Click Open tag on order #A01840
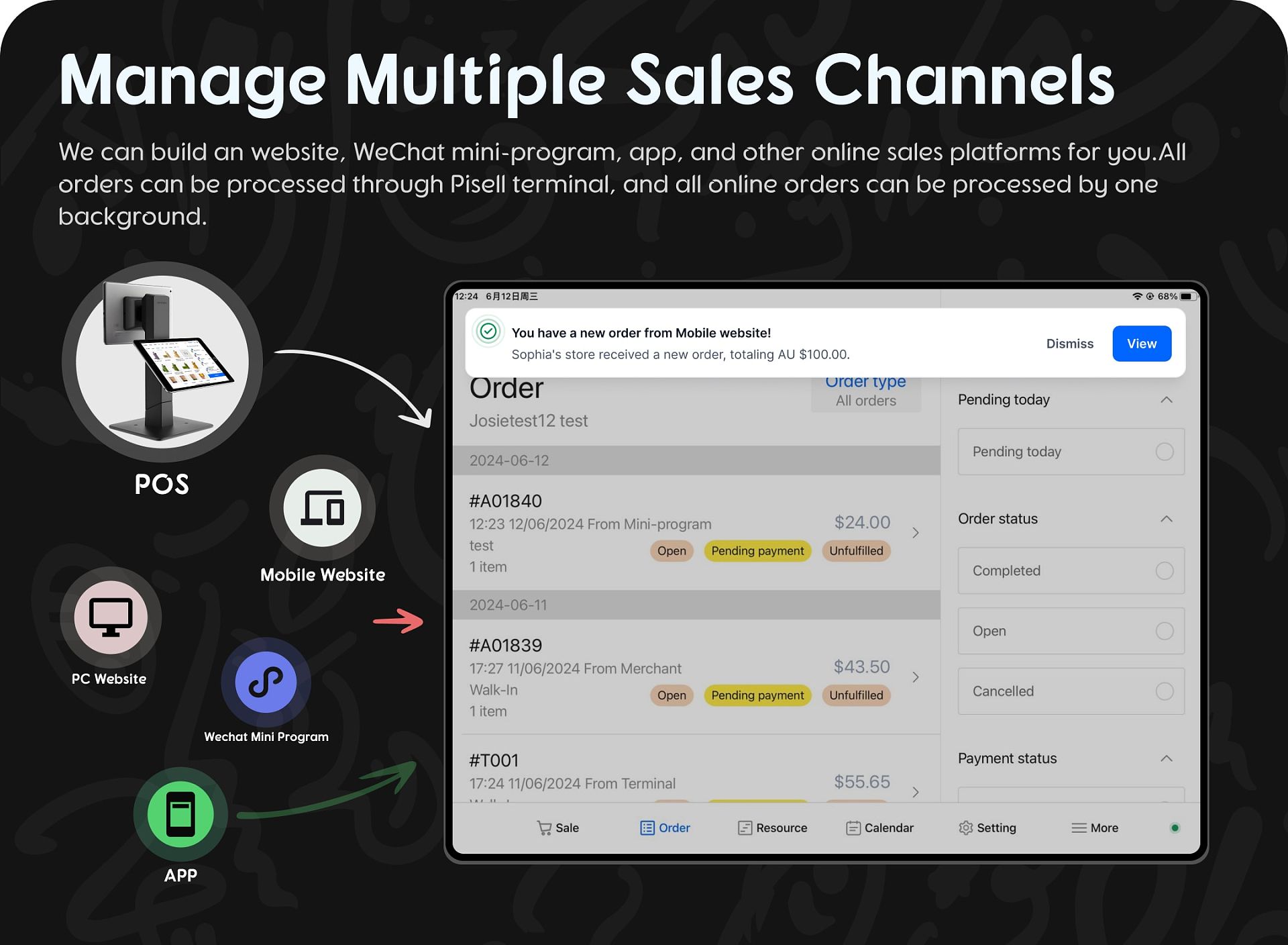1288x945 pixels. coord(672,551)
